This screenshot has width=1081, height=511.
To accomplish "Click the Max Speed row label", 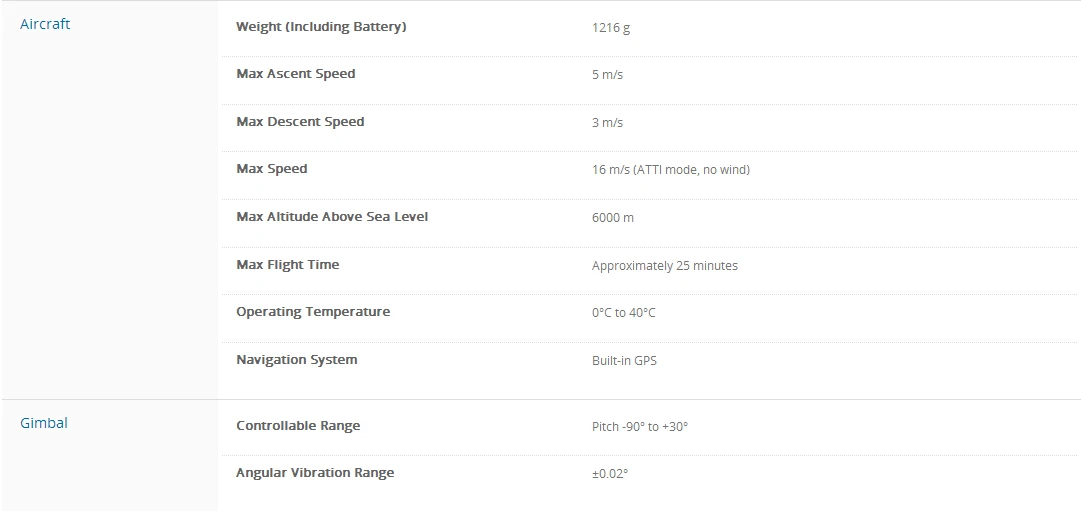I will (272, 169).
